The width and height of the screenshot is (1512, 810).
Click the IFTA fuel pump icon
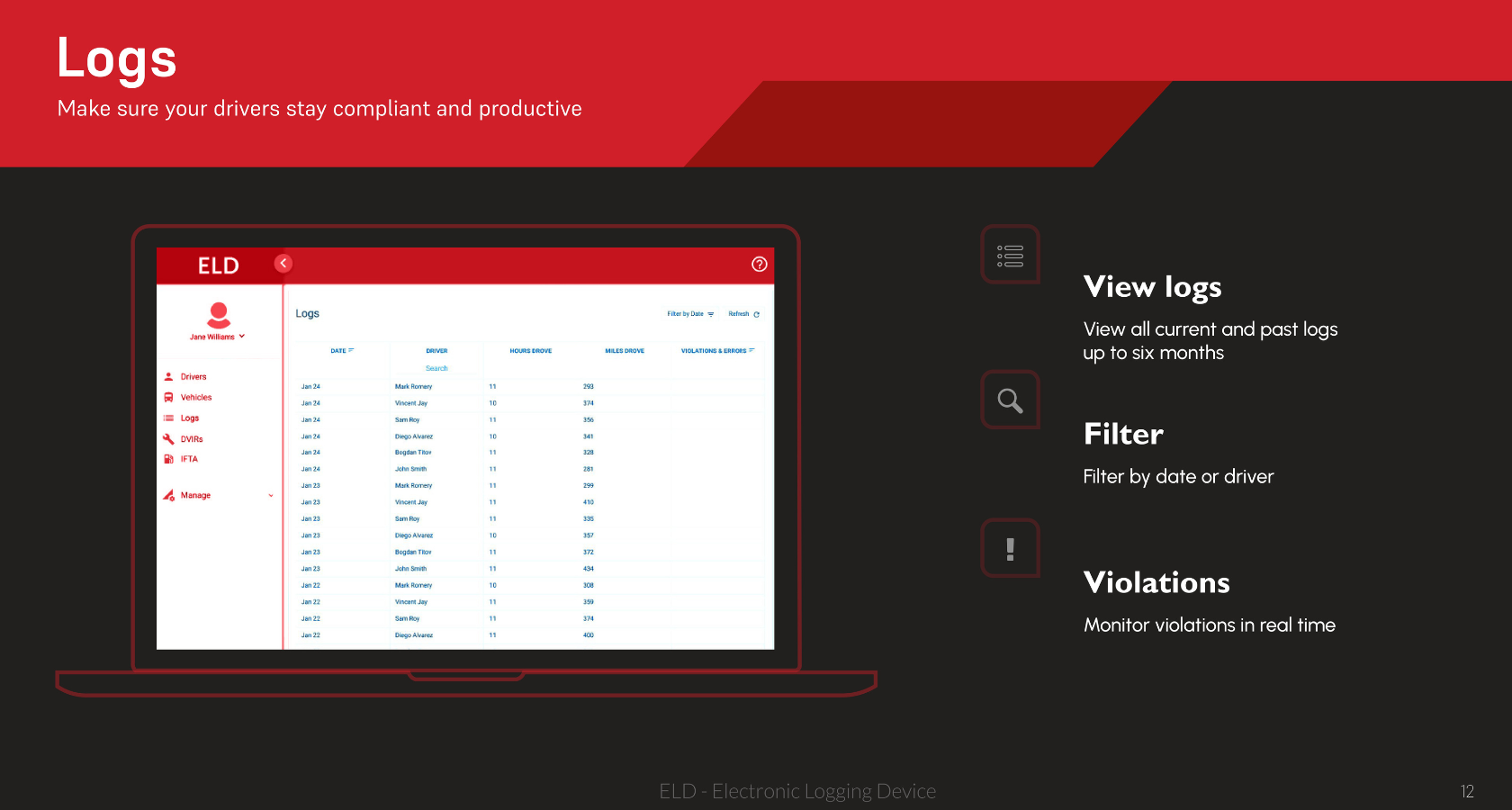point(168,459)
